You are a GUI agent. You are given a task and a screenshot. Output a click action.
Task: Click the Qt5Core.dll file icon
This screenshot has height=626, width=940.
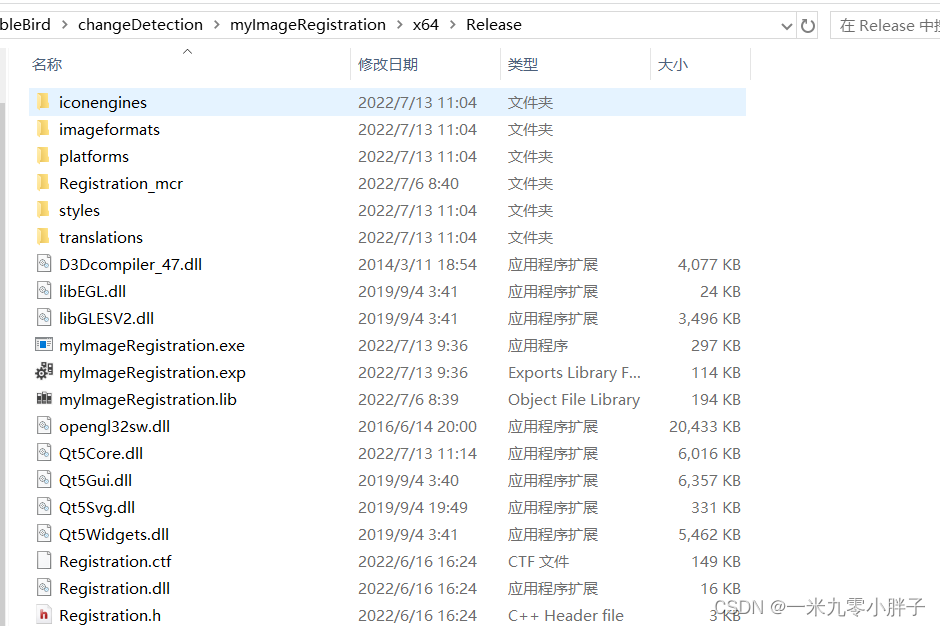click(x=44, y=453)
